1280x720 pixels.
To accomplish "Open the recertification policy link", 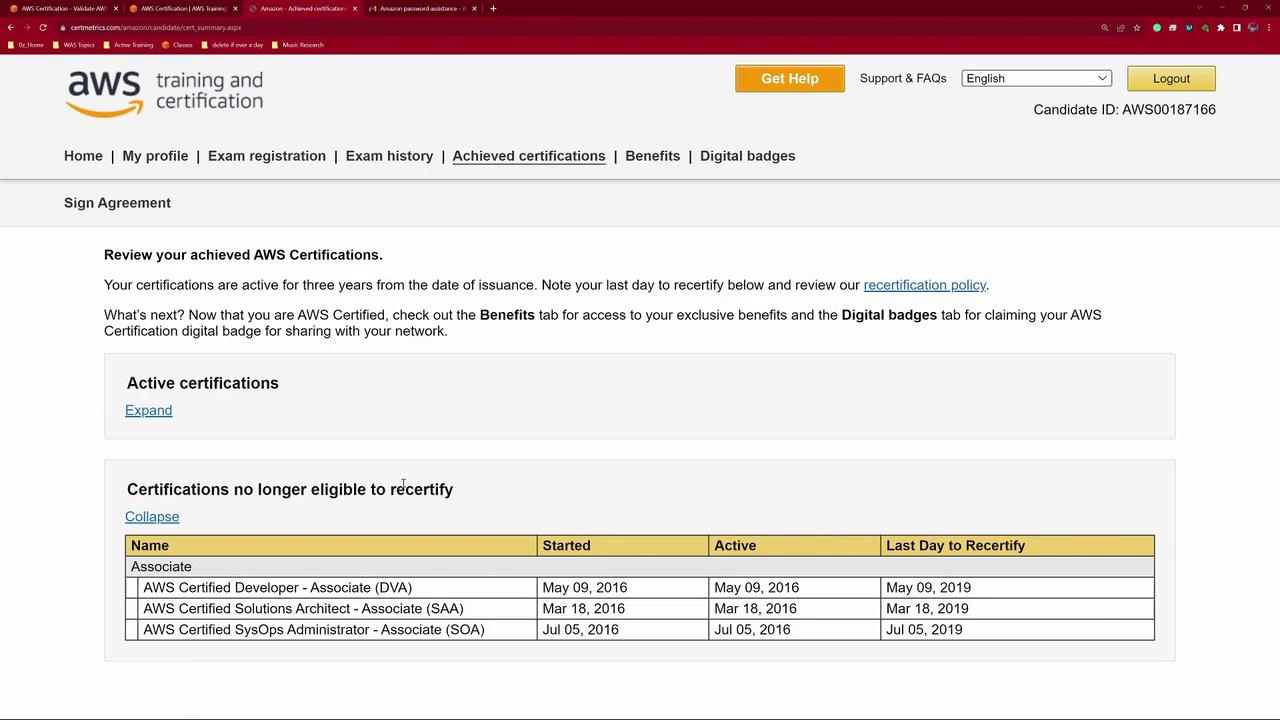I will (924, 285).
